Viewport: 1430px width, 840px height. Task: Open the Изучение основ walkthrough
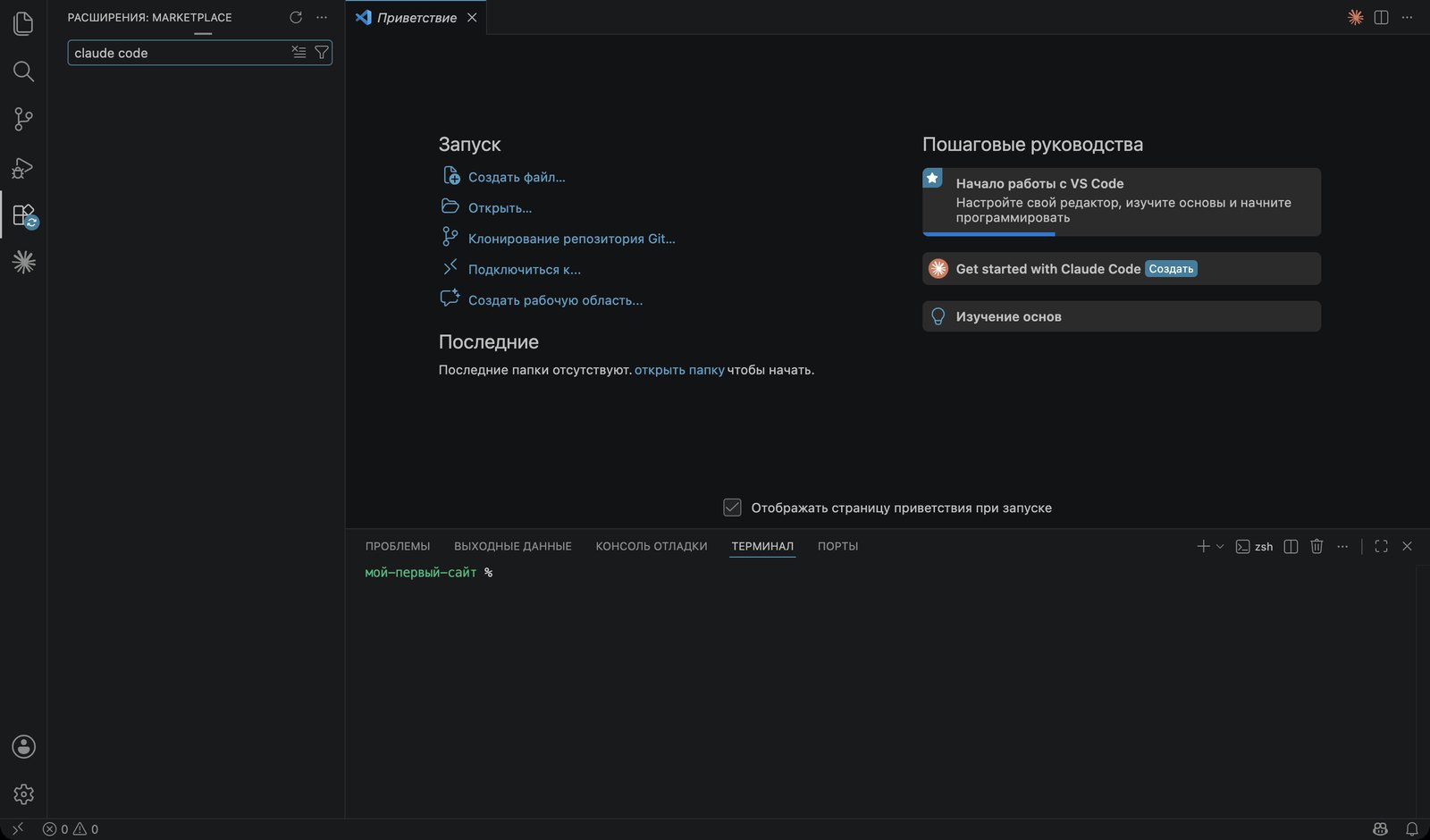(1122, 316)
